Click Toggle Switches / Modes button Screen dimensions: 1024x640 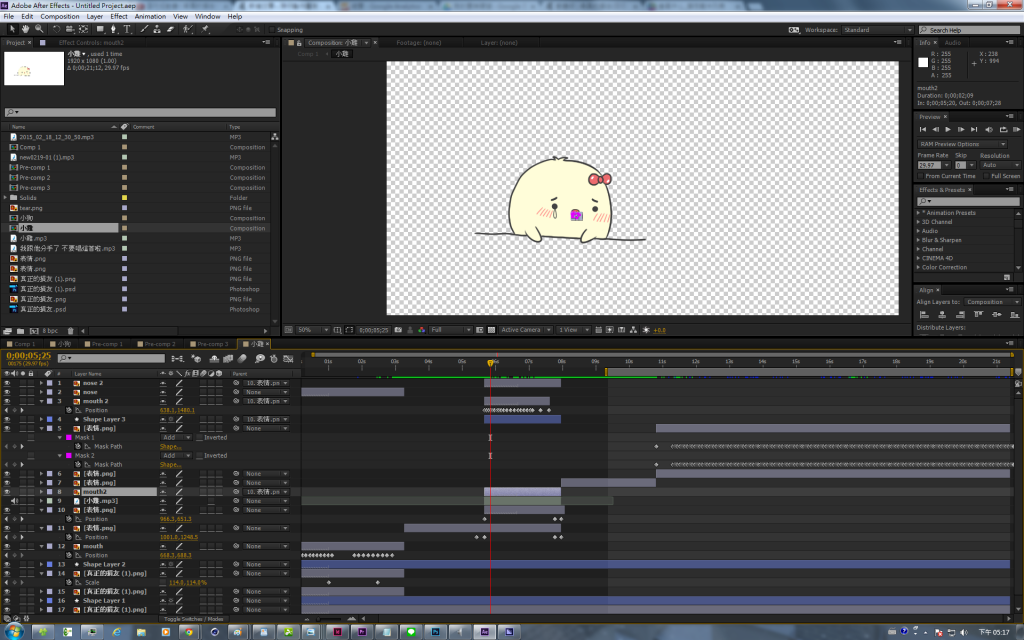[x=194, y=619]
